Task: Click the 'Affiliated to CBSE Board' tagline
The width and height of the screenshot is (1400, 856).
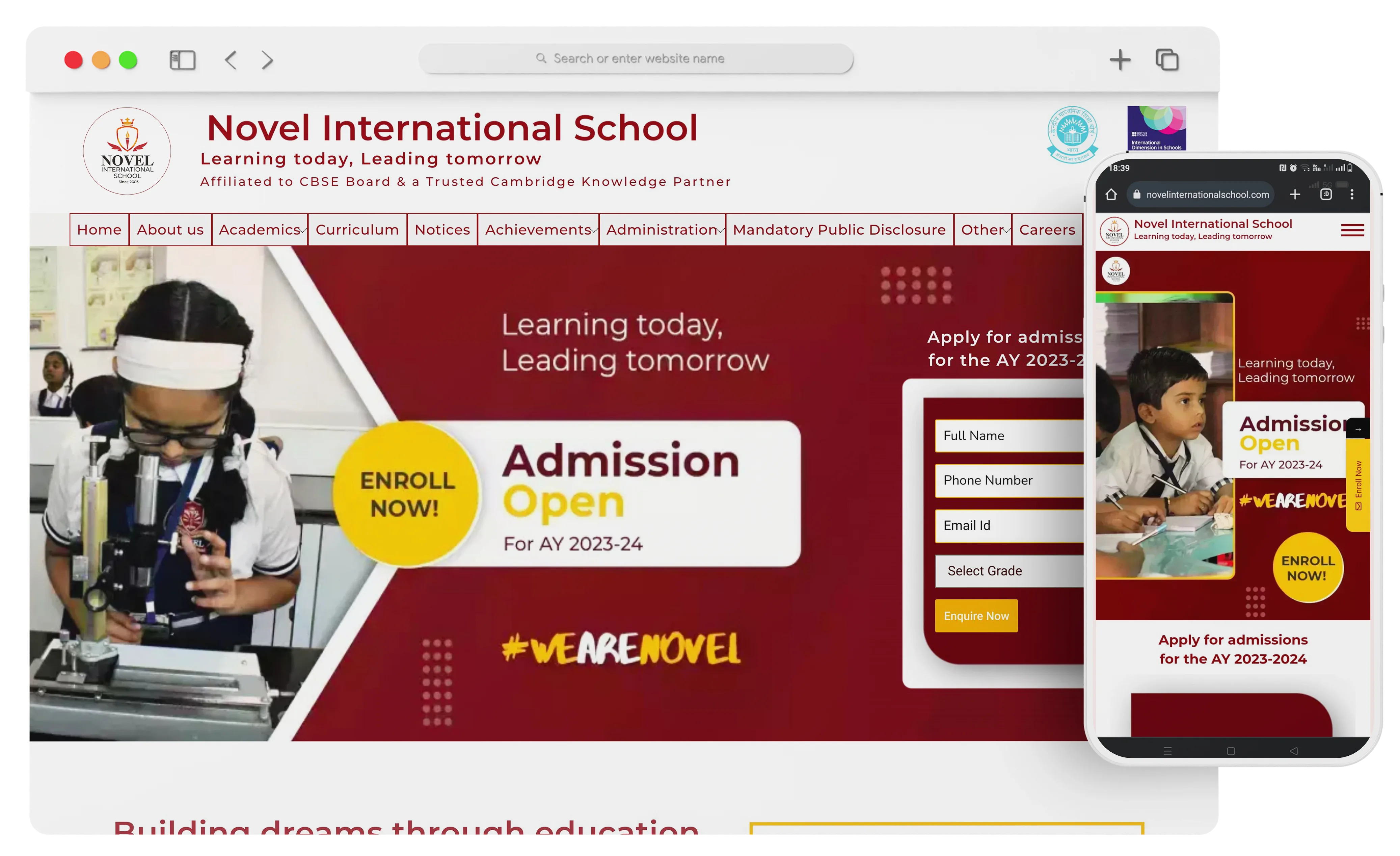Action: pyautogui.click(x=465, y=182)
